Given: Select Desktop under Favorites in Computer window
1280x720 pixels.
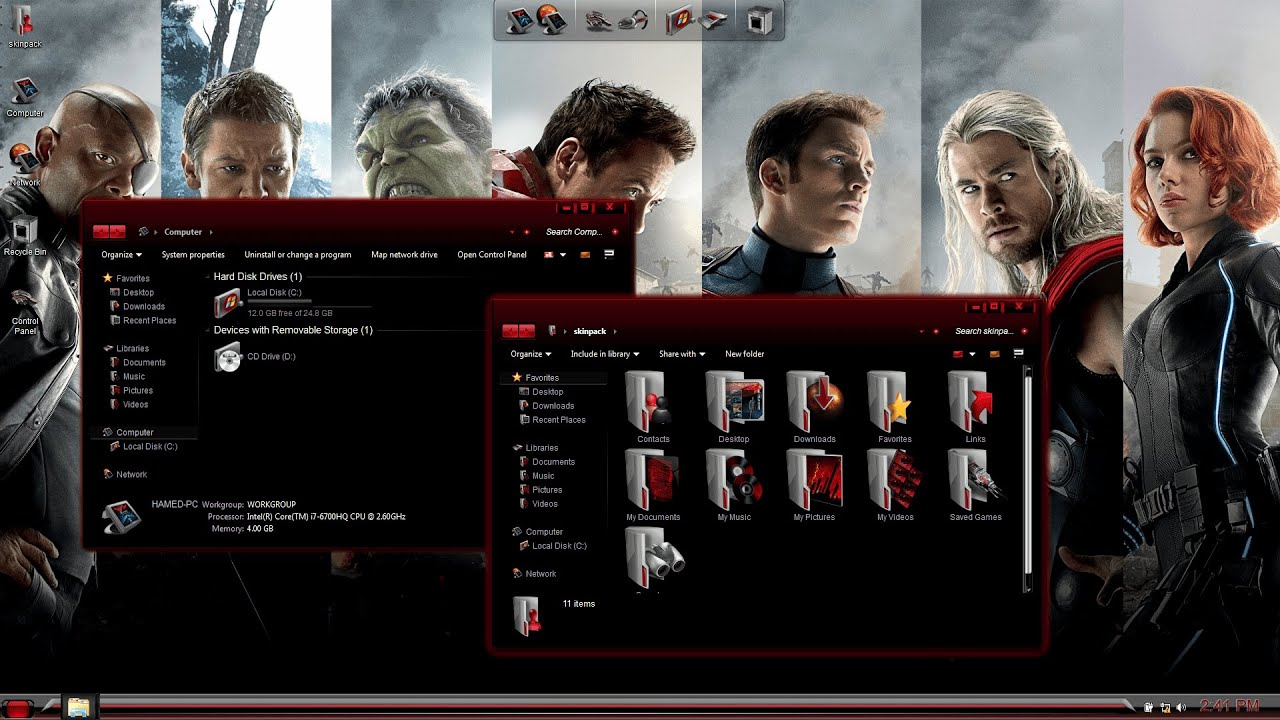Looking at the screenshot, I should pos(132,292).
